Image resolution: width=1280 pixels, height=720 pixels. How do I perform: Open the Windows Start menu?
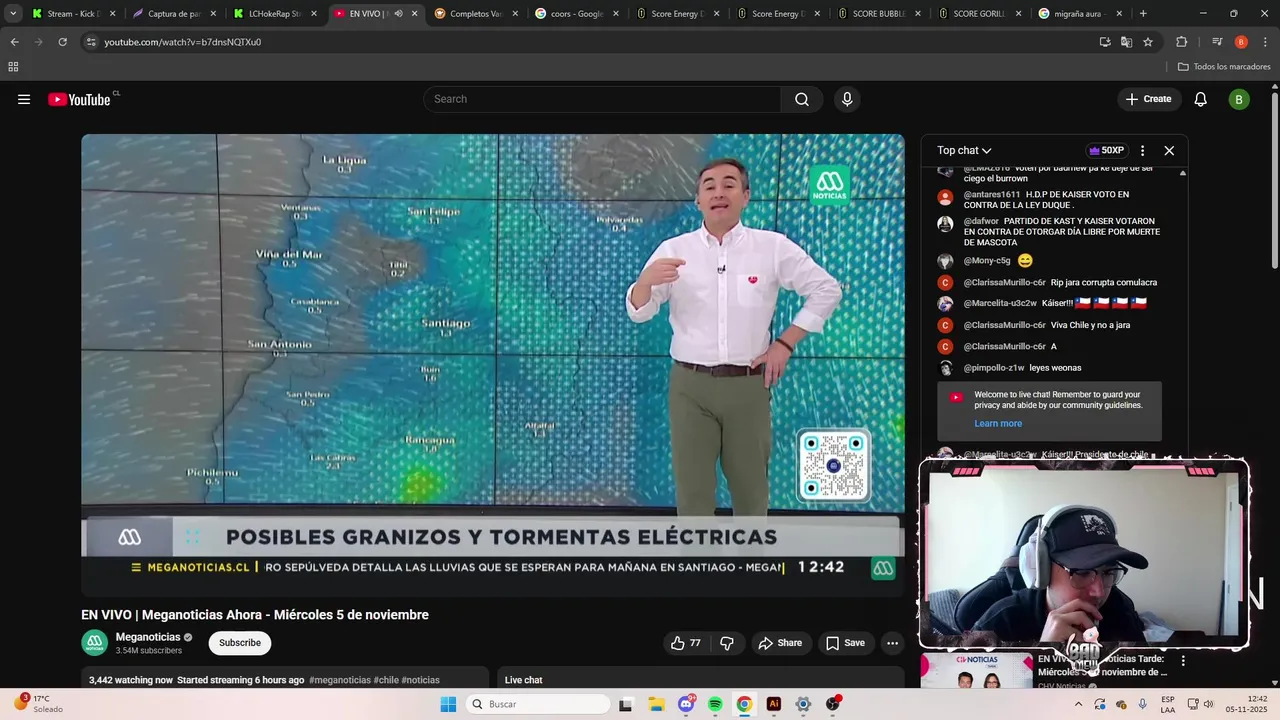(x=449, y=704)
